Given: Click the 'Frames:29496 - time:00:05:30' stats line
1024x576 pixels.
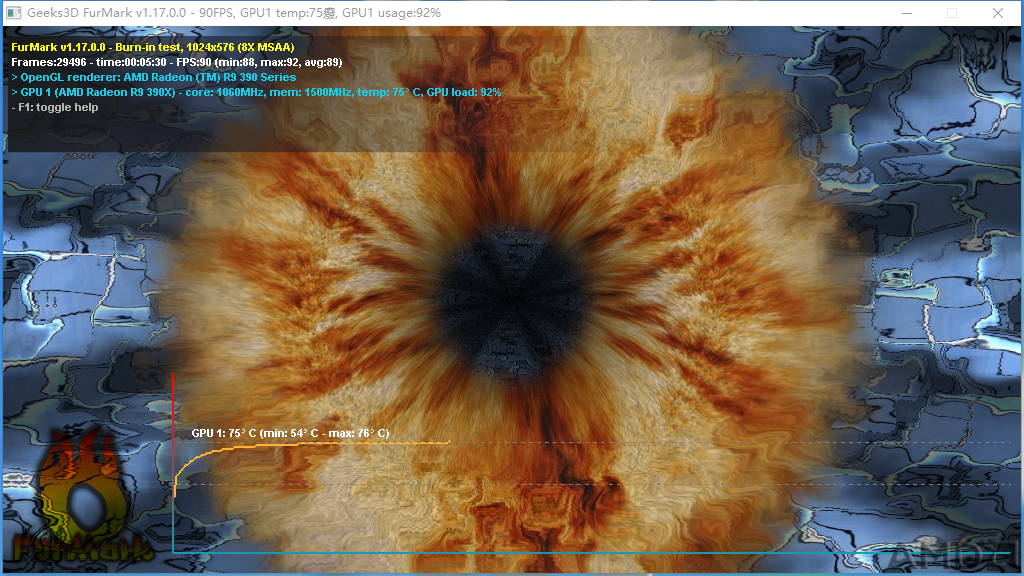Looking at the screenshot, I should 176,62.
